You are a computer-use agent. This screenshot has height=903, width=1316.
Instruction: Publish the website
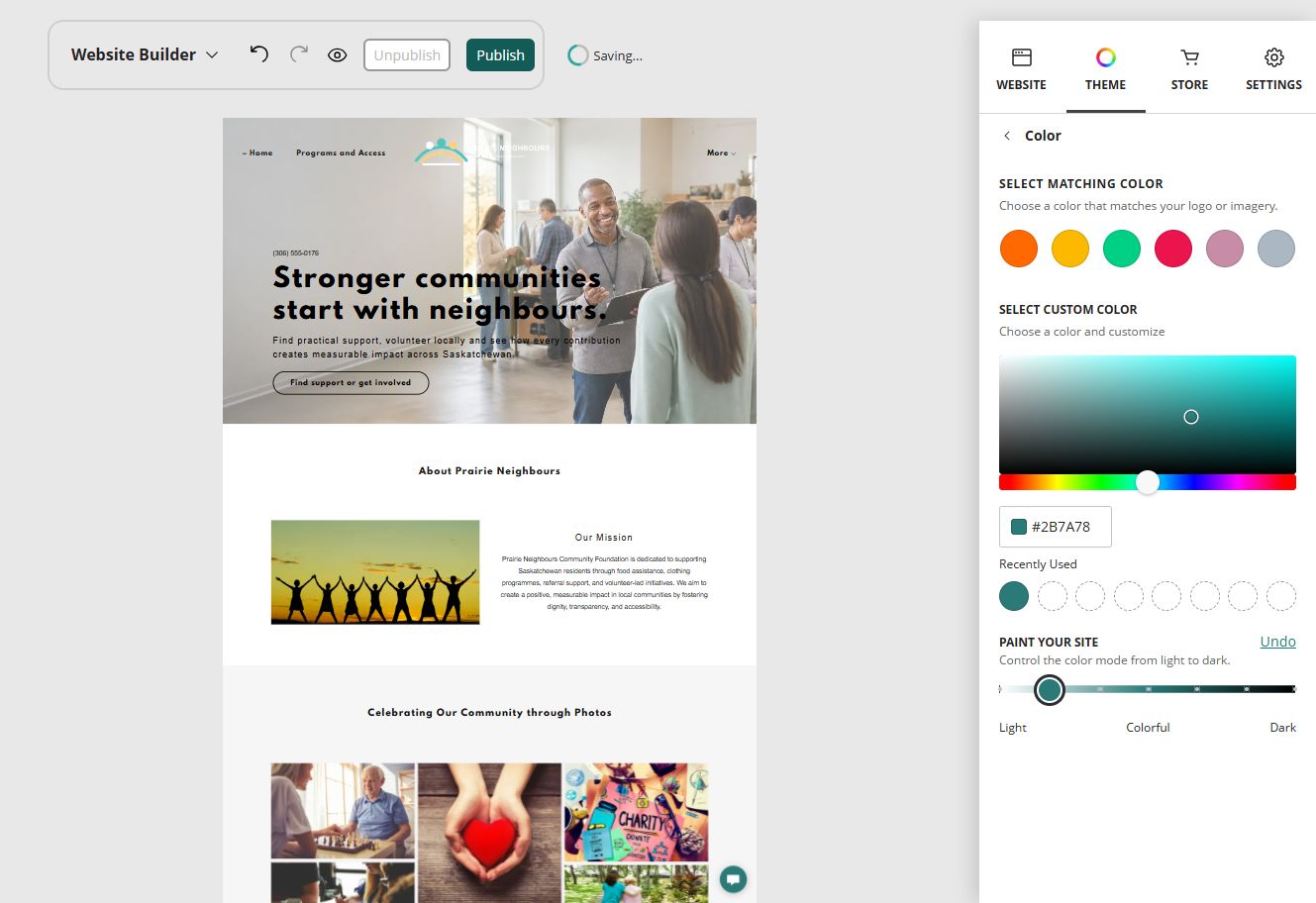500,55
